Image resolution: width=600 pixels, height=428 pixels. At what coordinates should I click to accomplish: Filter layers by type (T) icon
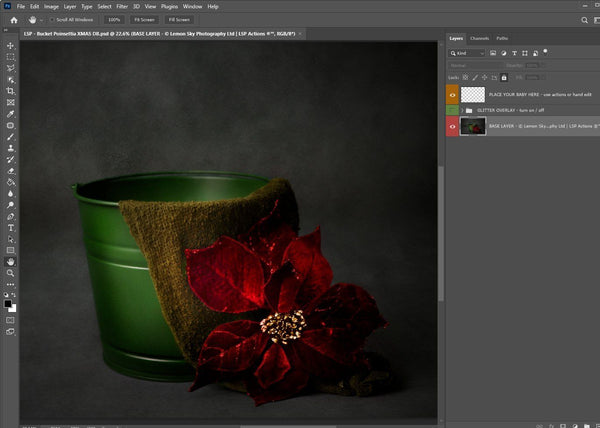pyautogui.click(x=512, y=52)
